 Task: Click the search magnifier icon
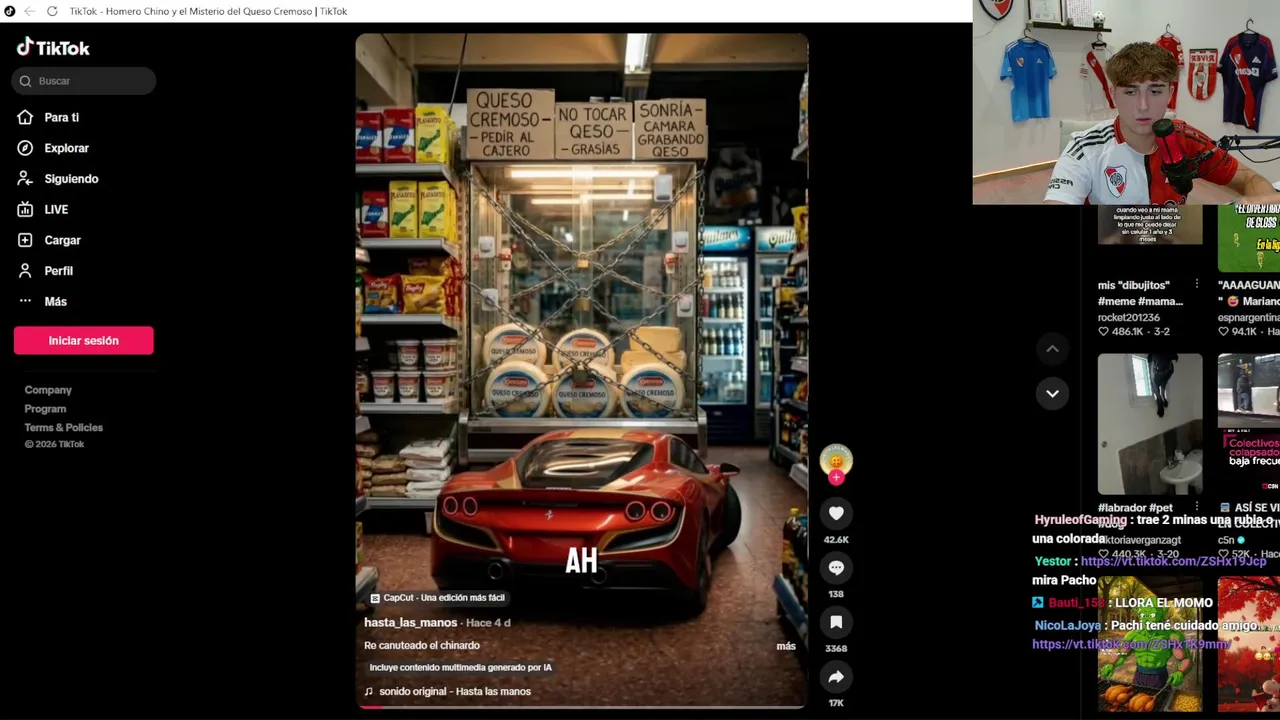coord(25,81)
